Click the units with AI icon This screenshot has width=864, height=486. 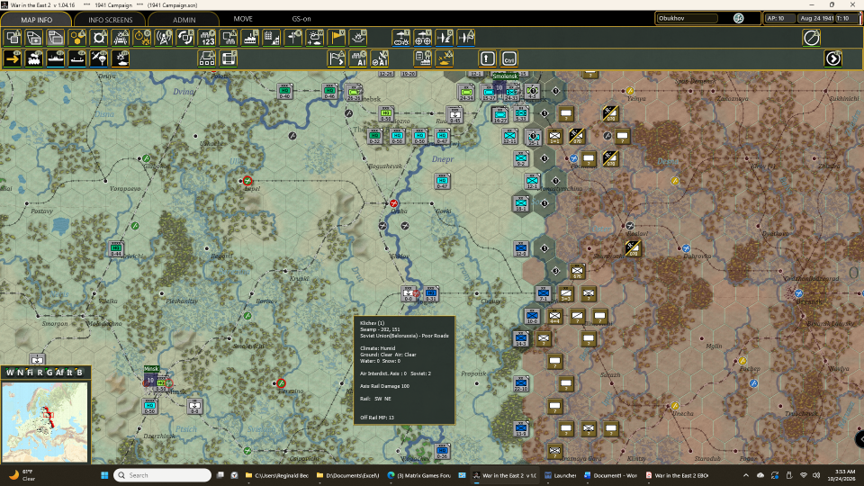pos(358,58)
